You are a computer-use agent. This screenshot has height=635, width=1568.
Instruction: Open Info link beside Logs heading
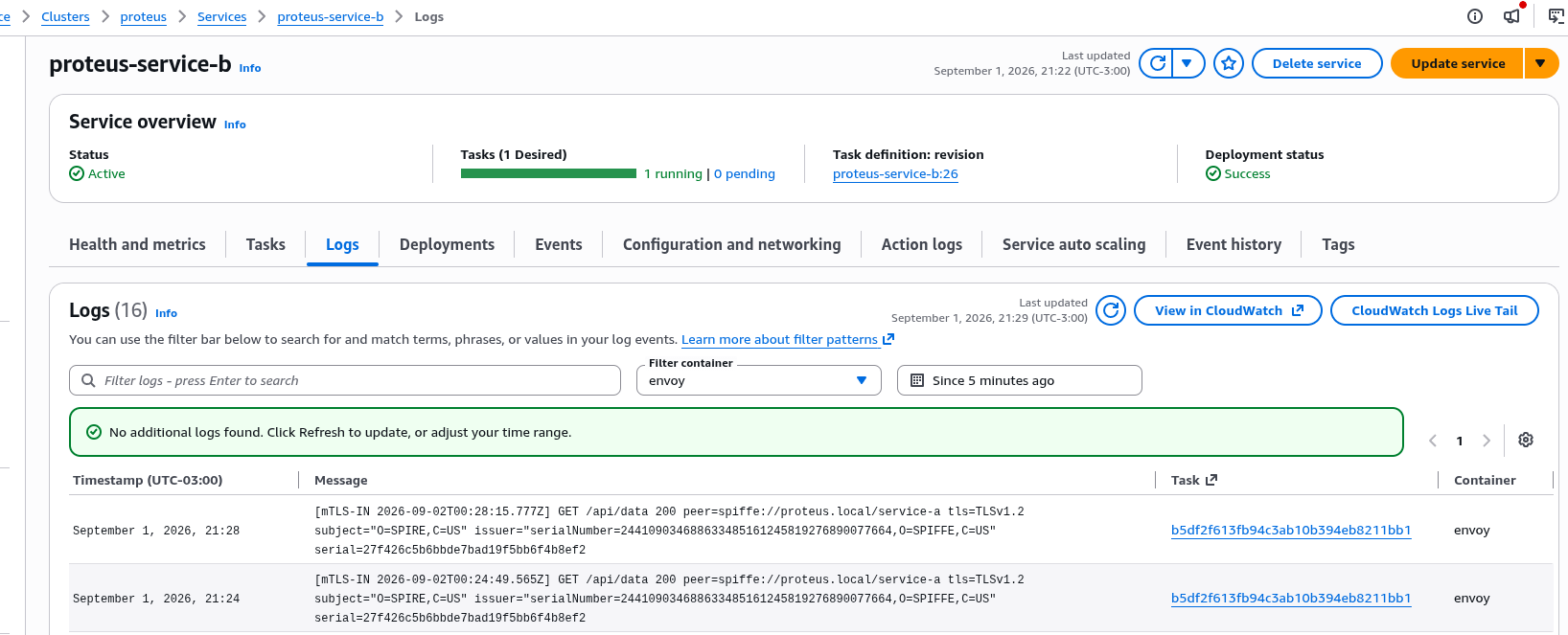(166, 313)
